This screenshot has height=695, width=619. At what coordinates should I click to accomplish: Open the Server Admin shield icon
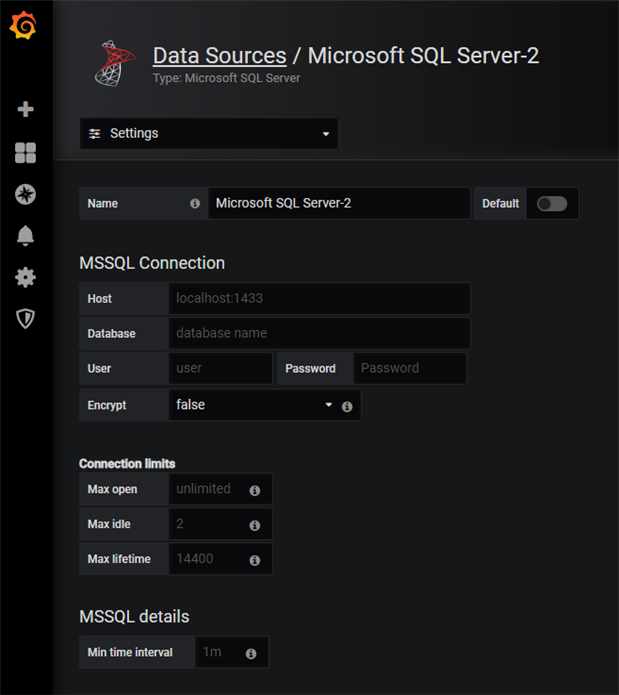26,318
